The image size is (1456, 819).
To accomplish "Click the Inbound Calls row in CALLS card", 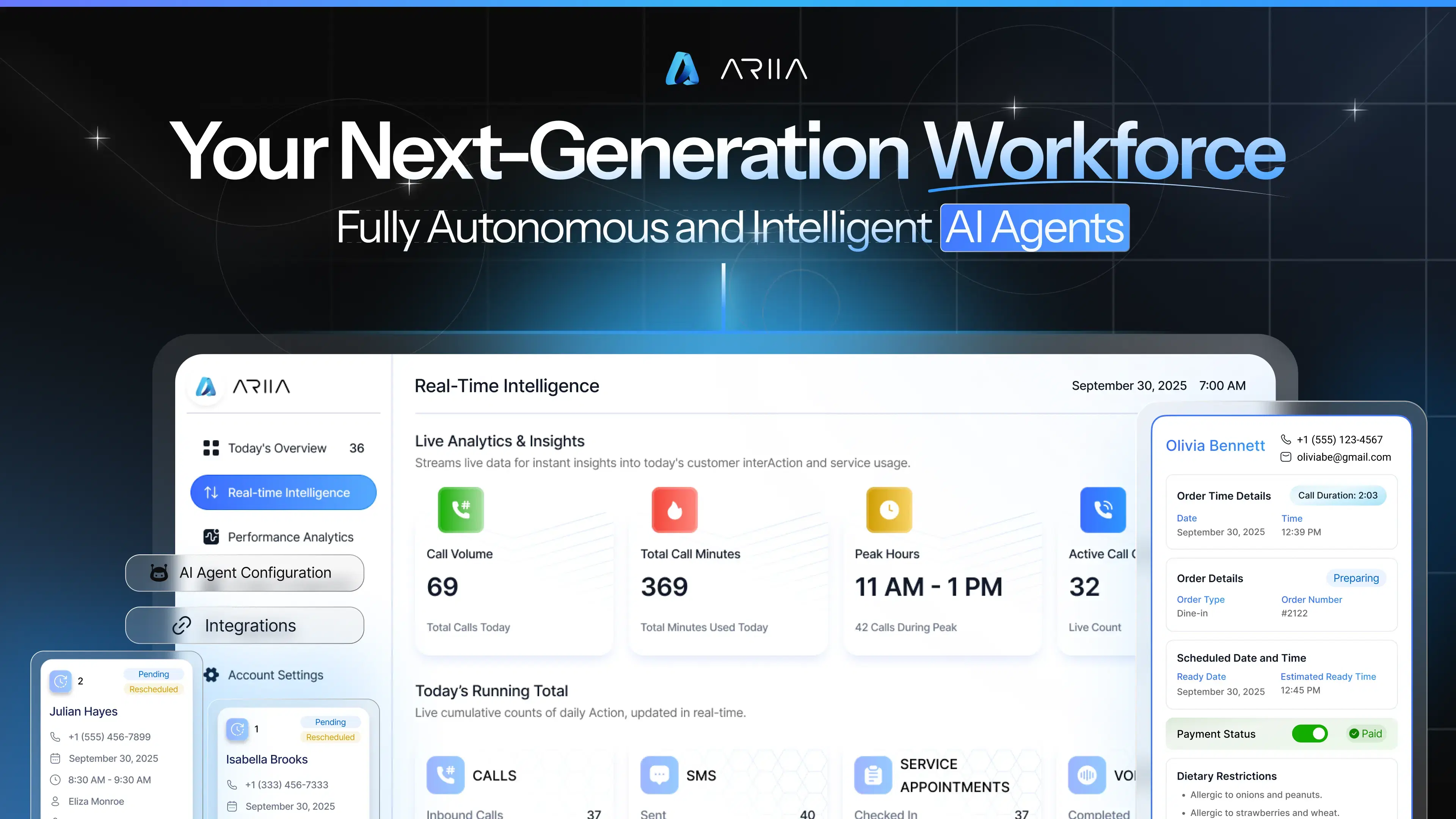I will 514,814.
